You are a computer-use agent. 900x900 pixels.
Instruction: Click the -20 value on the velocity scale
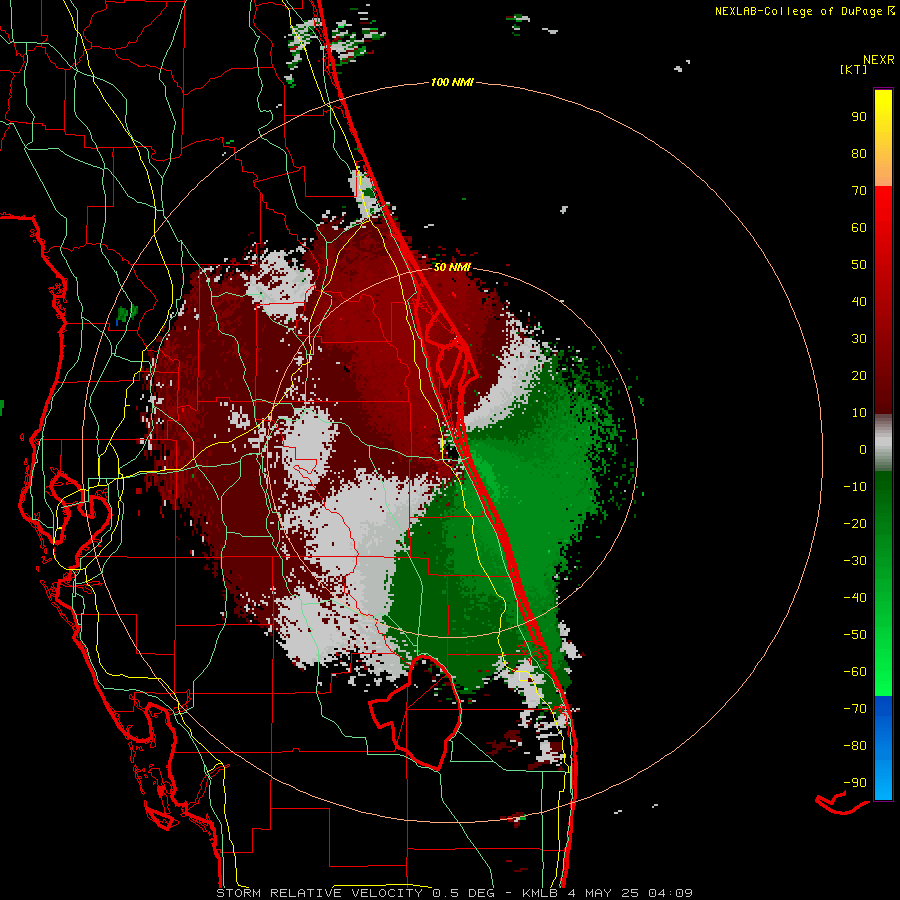point(855,523)
